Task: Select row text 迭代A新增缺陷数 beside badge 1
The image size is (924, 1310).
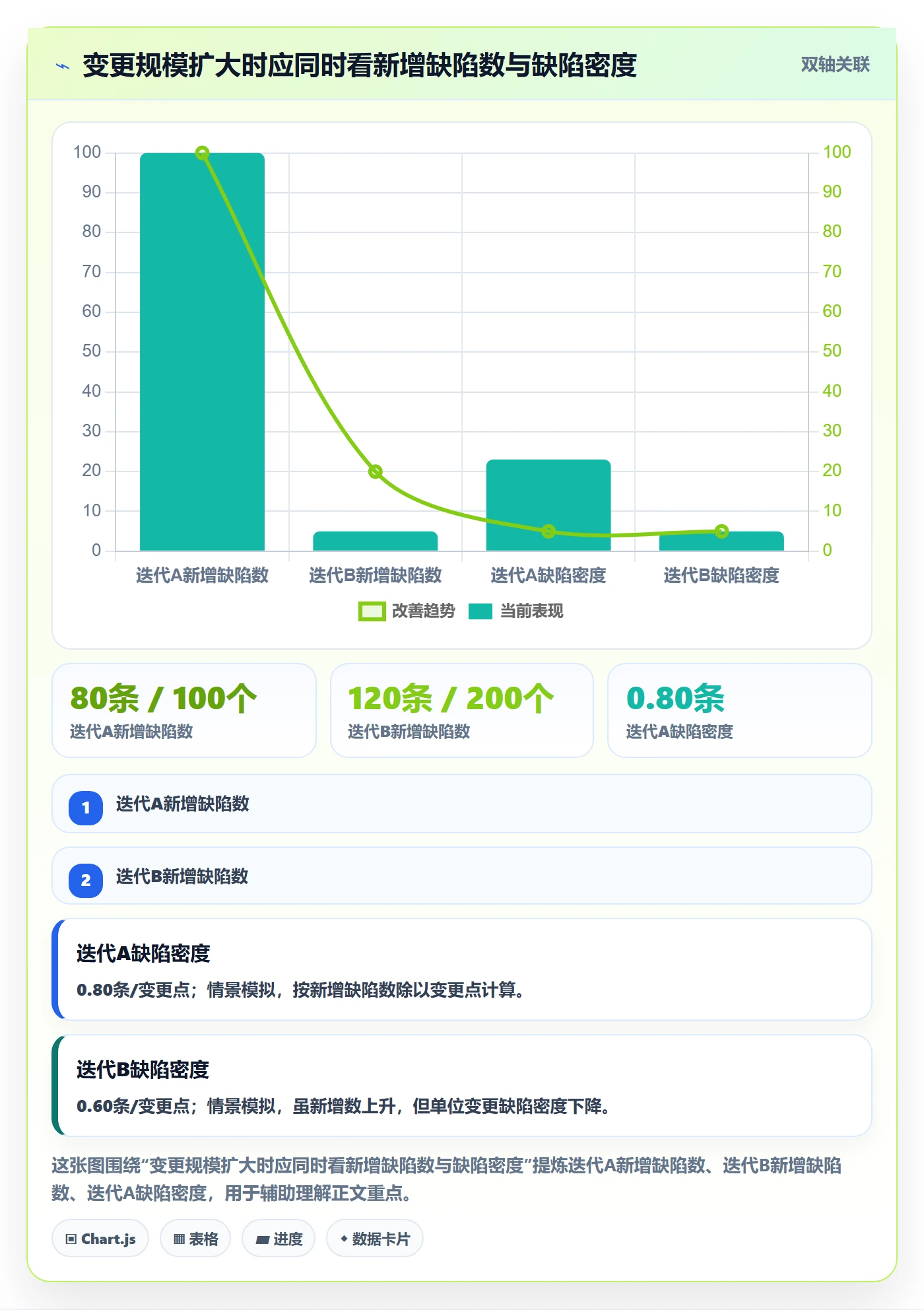Action: point(183,804)
